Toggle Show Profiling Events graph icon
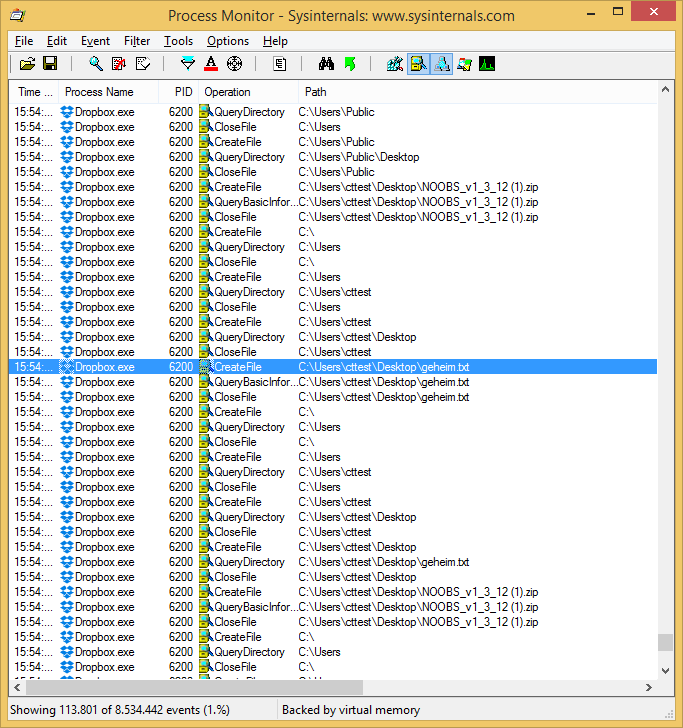This screenshot has height=728, width=683. coord(487,64)
